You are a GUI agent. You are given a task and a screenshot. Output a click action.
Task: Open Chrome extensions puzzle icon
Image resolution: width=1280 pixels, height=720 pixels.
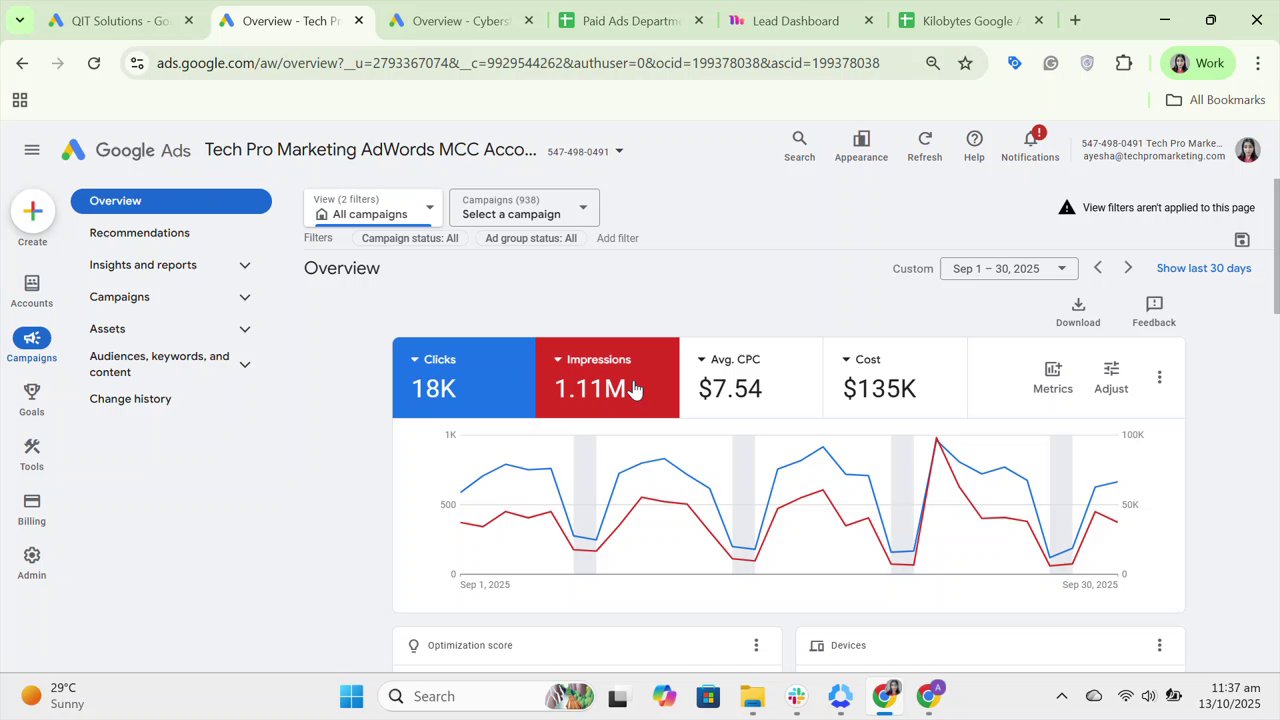1124,63
